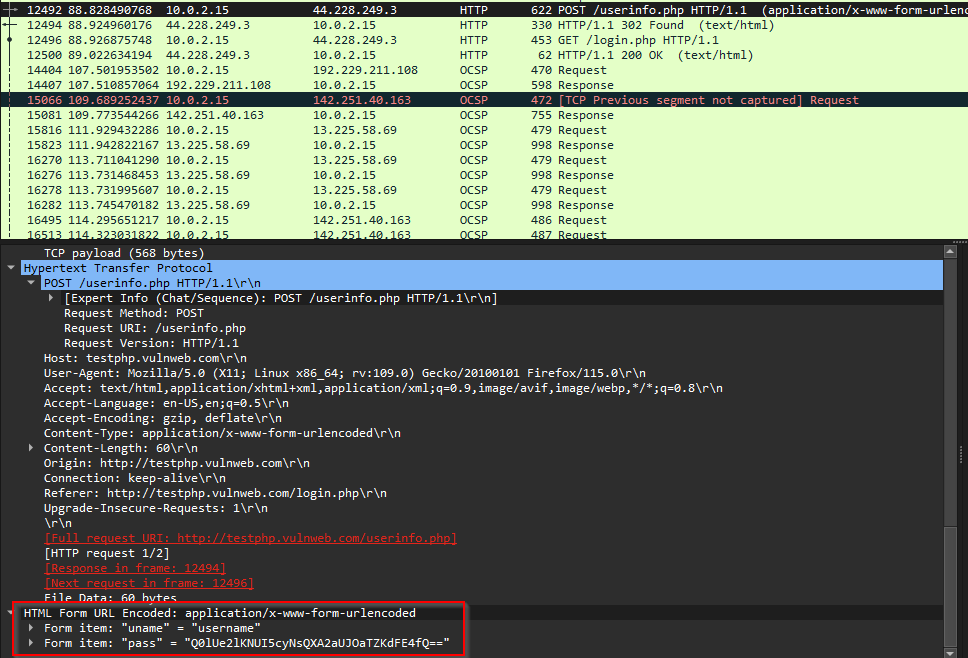This screenshot has height=658, width=968.
Task: Select packet 12494 HTTP 302 Found row
Action: [x=400, y=25]
